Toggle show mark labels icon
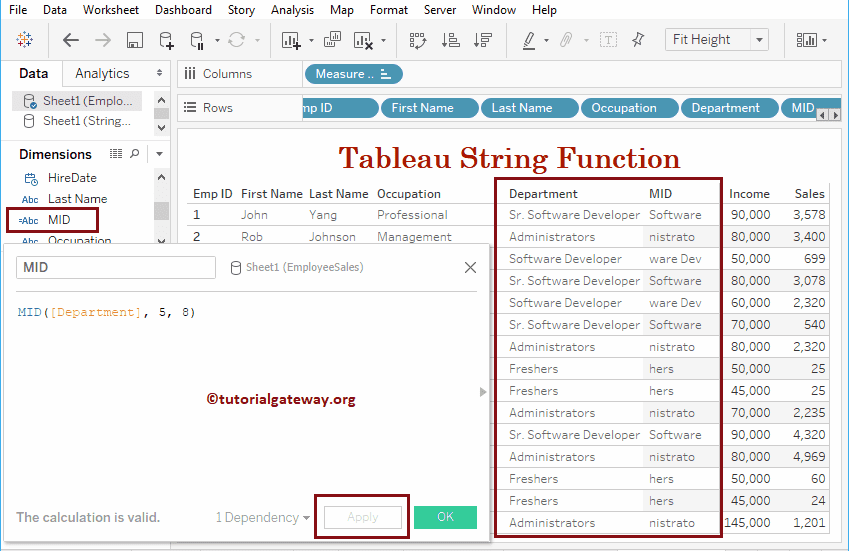849x551 pixels. pos(608,40)
